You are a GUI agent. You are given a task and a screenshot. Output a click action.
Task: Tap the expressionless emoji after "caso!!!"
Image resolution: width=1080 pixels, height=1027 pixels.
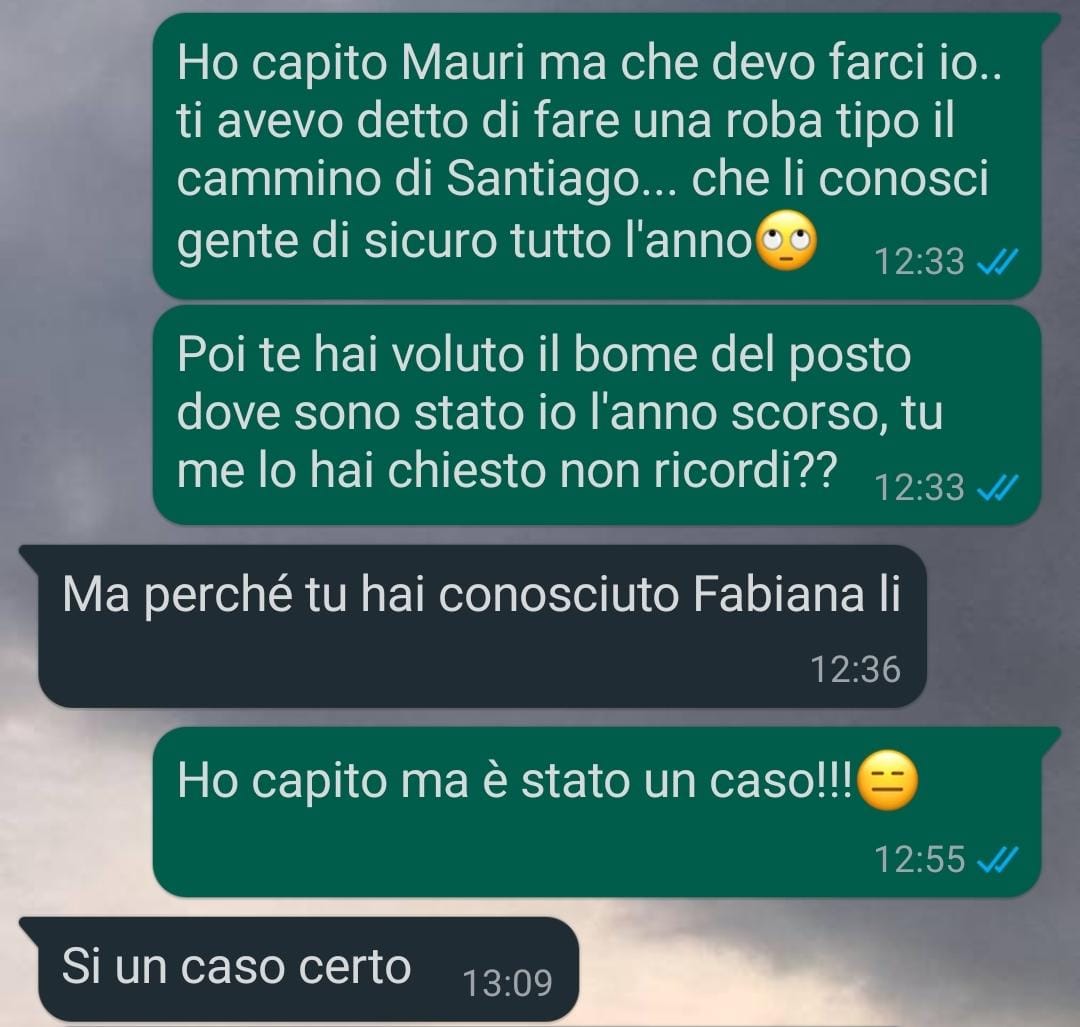pyautogui.click(x=889, y=781)
